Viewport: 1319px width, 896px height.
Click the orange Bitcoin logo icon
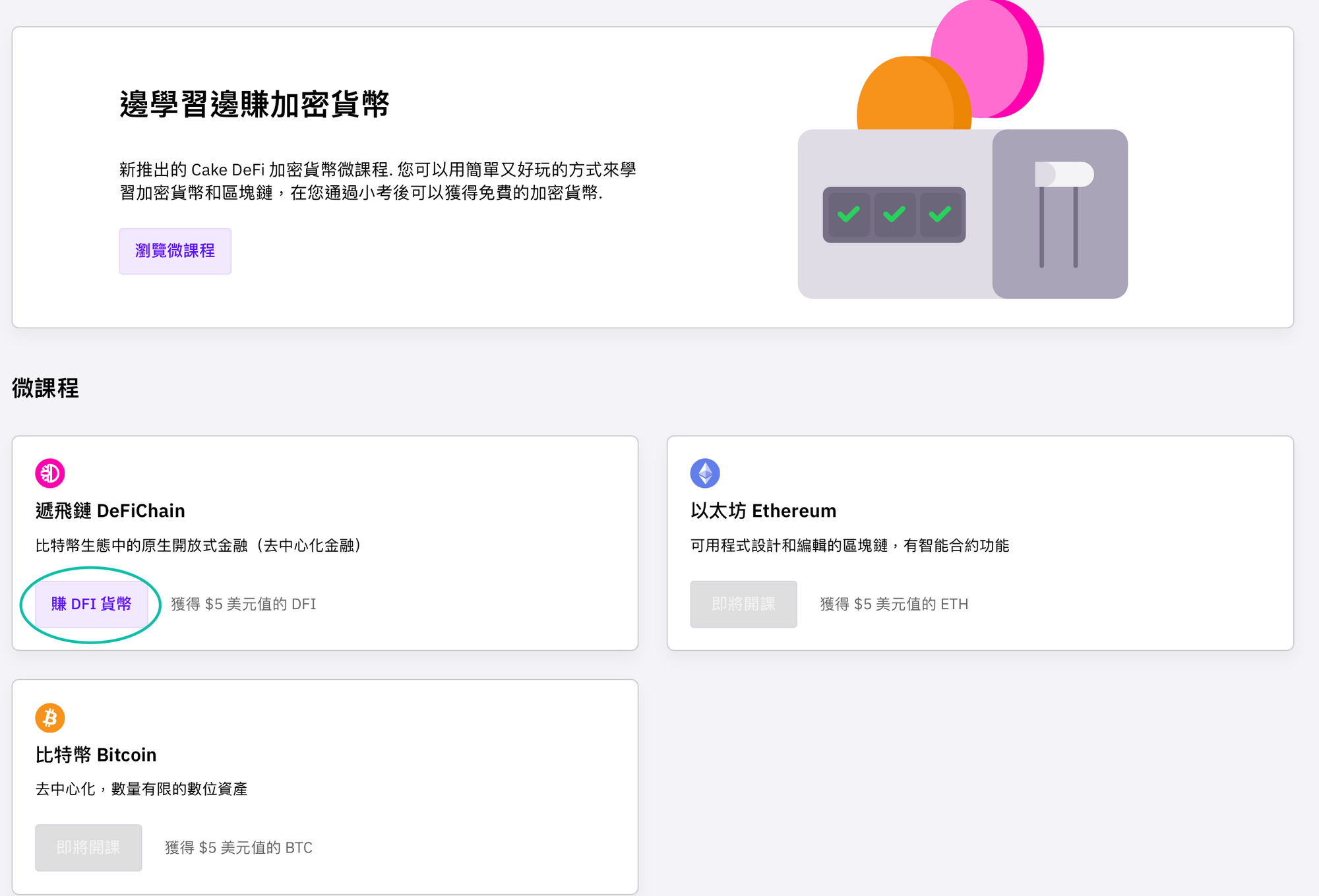50,717
